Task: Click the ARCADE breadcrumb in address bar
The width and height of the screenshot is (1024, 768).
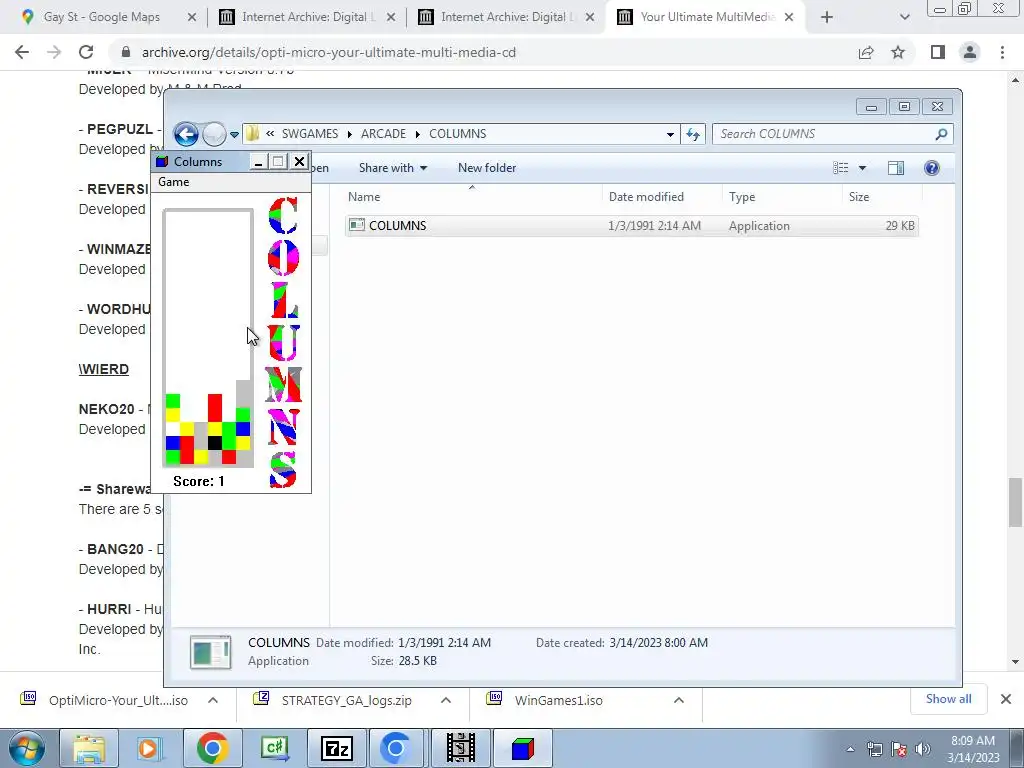Action: [x=383, y=134]
